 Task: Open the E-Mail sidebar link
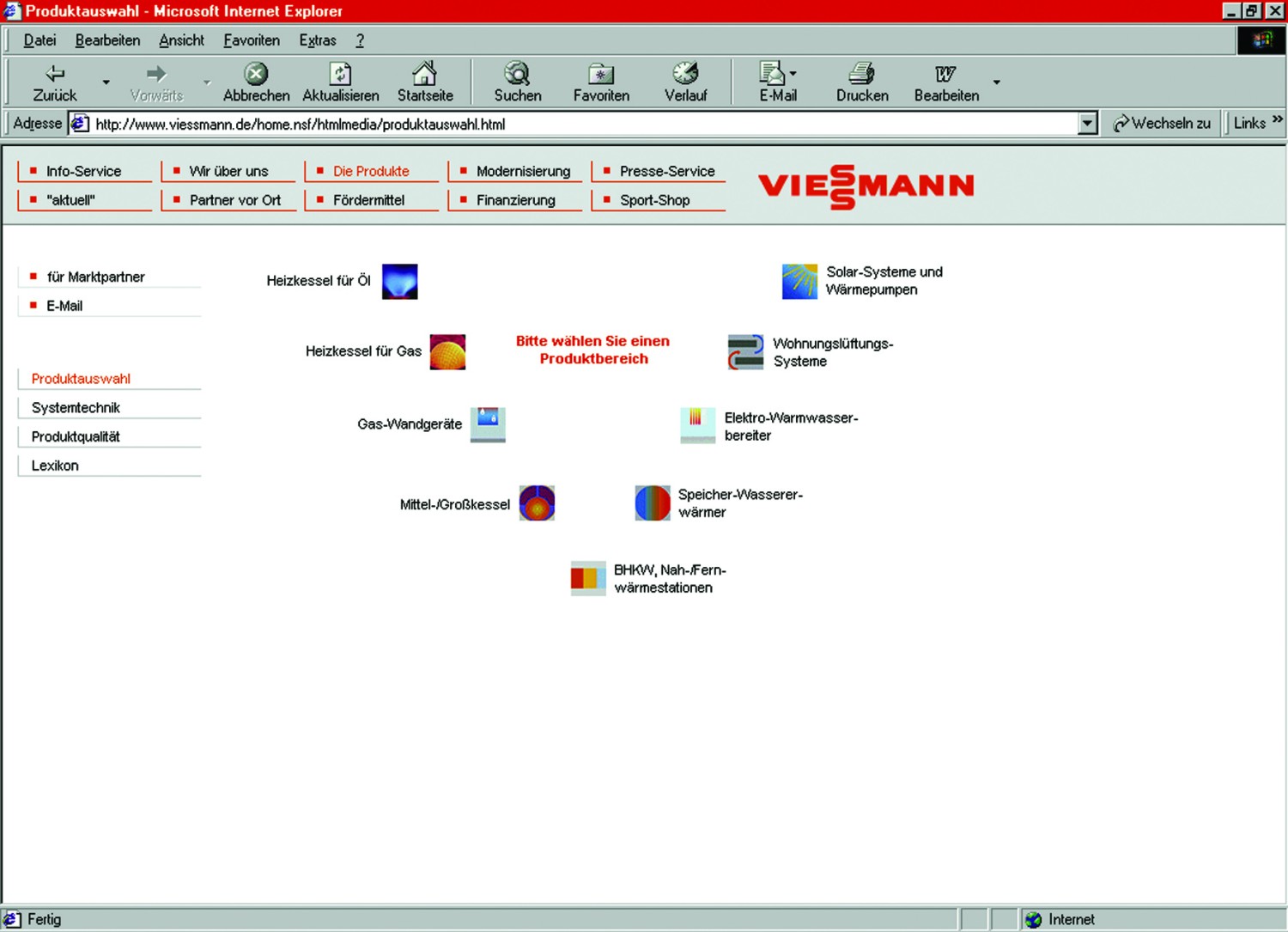[x=64, y=306]
